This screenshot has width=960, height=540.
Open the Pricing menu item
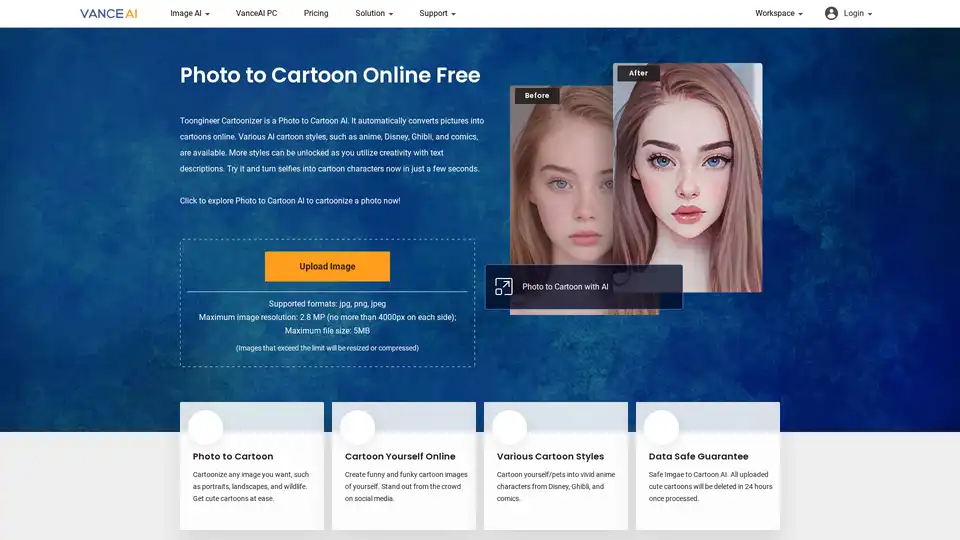[316, 14]
